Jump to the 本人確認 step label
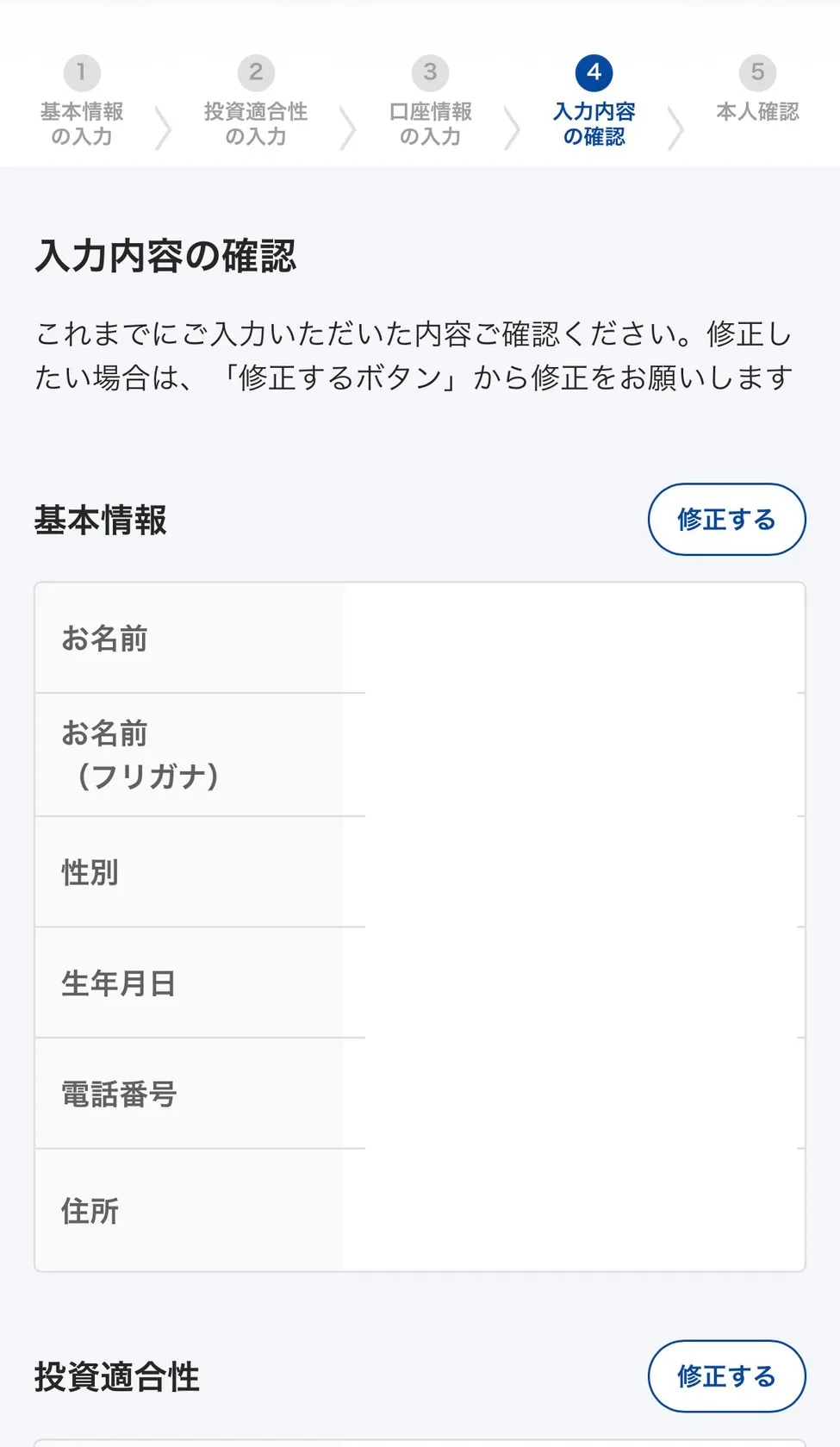This screenshot has width=840, height=1447. point(757,112)
